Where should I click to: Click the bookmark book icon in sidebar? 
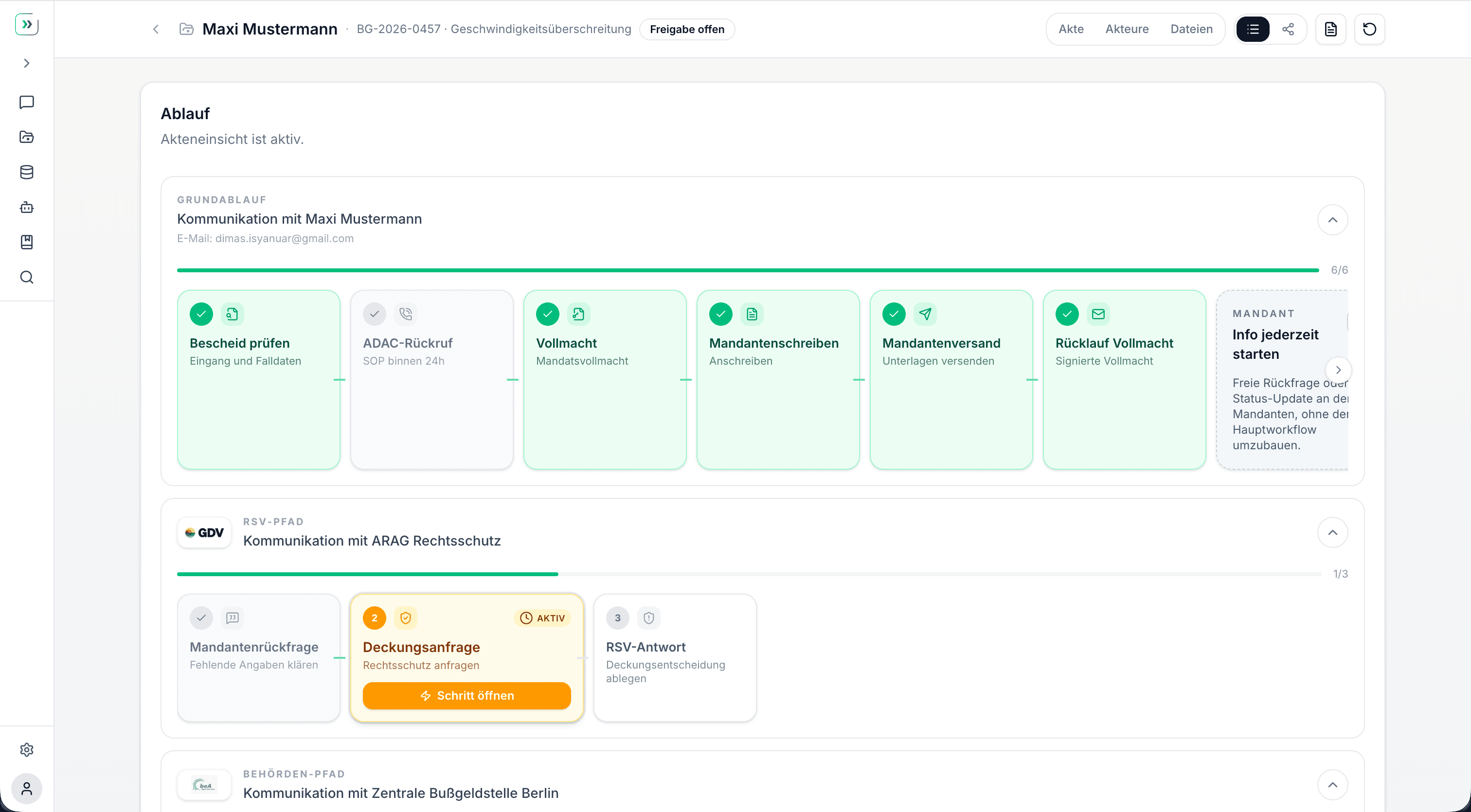point(26,242)
